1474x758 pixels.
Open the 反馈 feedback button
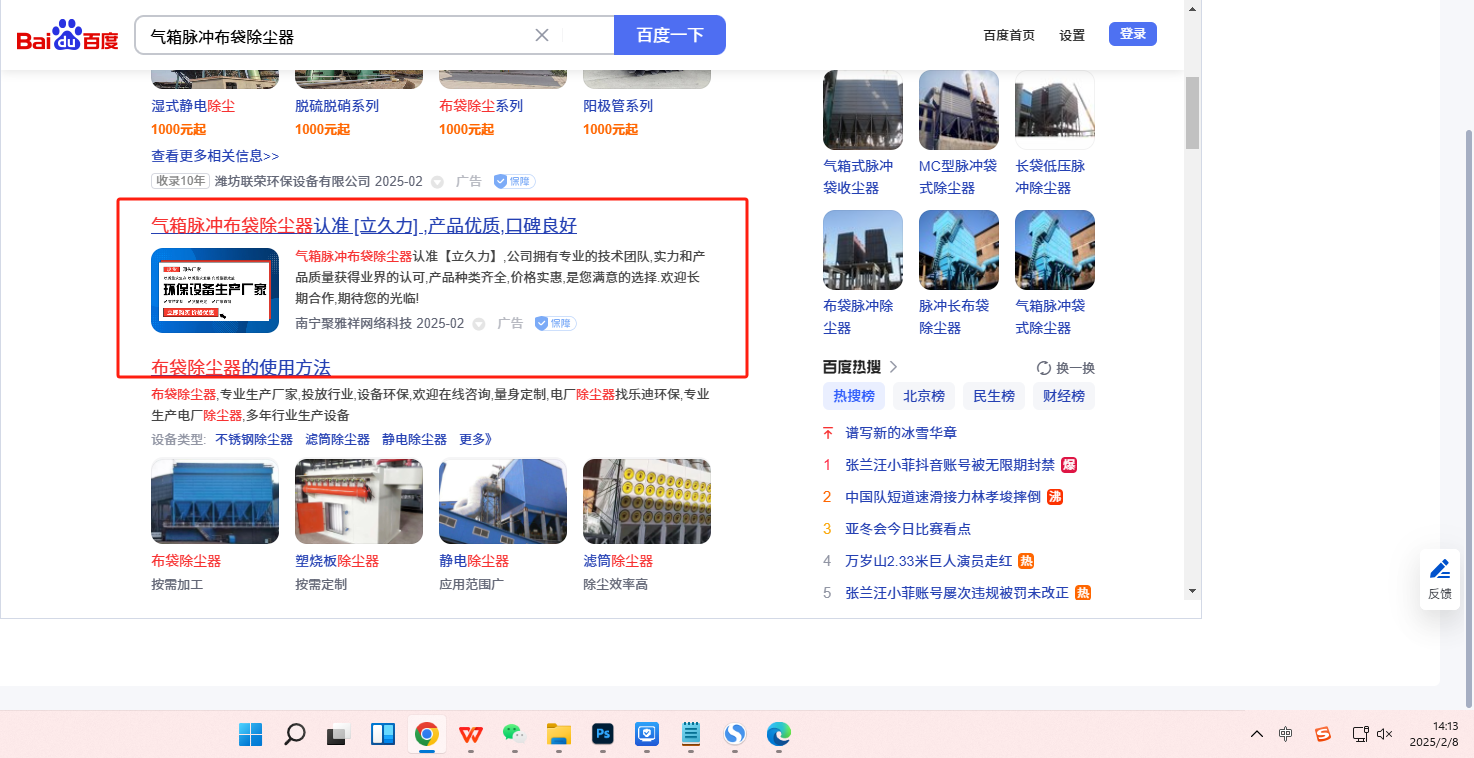tap(1440, 580)
